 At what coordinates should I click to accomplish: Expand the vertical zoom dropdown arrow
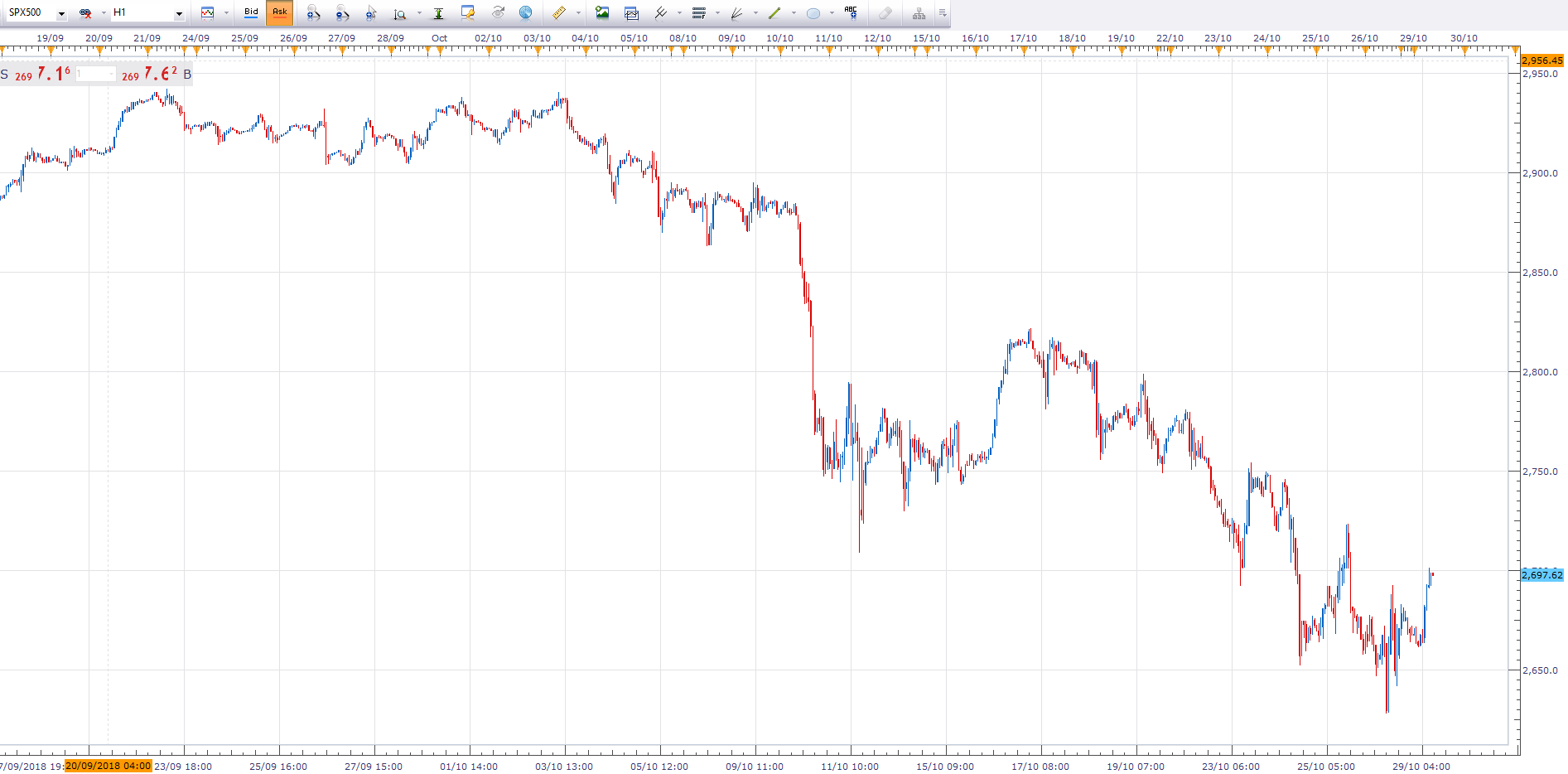point(419,13)
